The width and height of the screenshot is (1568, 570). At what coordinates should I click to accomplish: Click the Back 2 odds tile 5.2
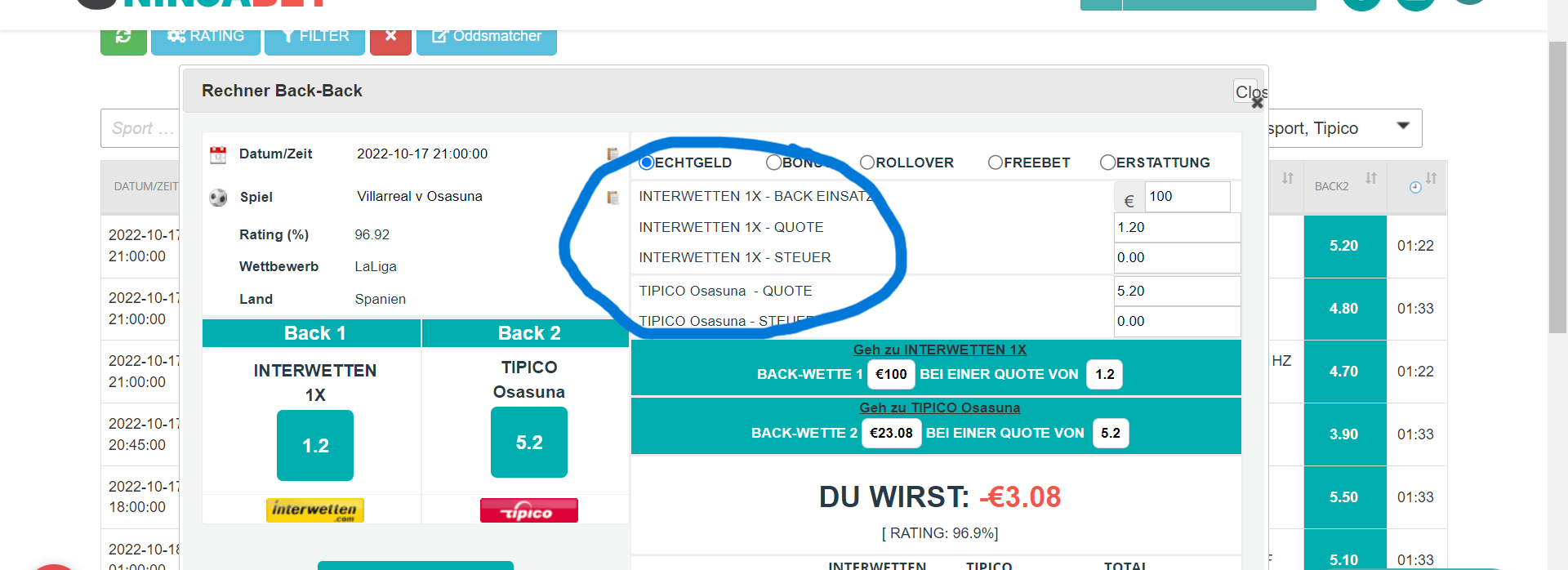click(x=529, y=443)
